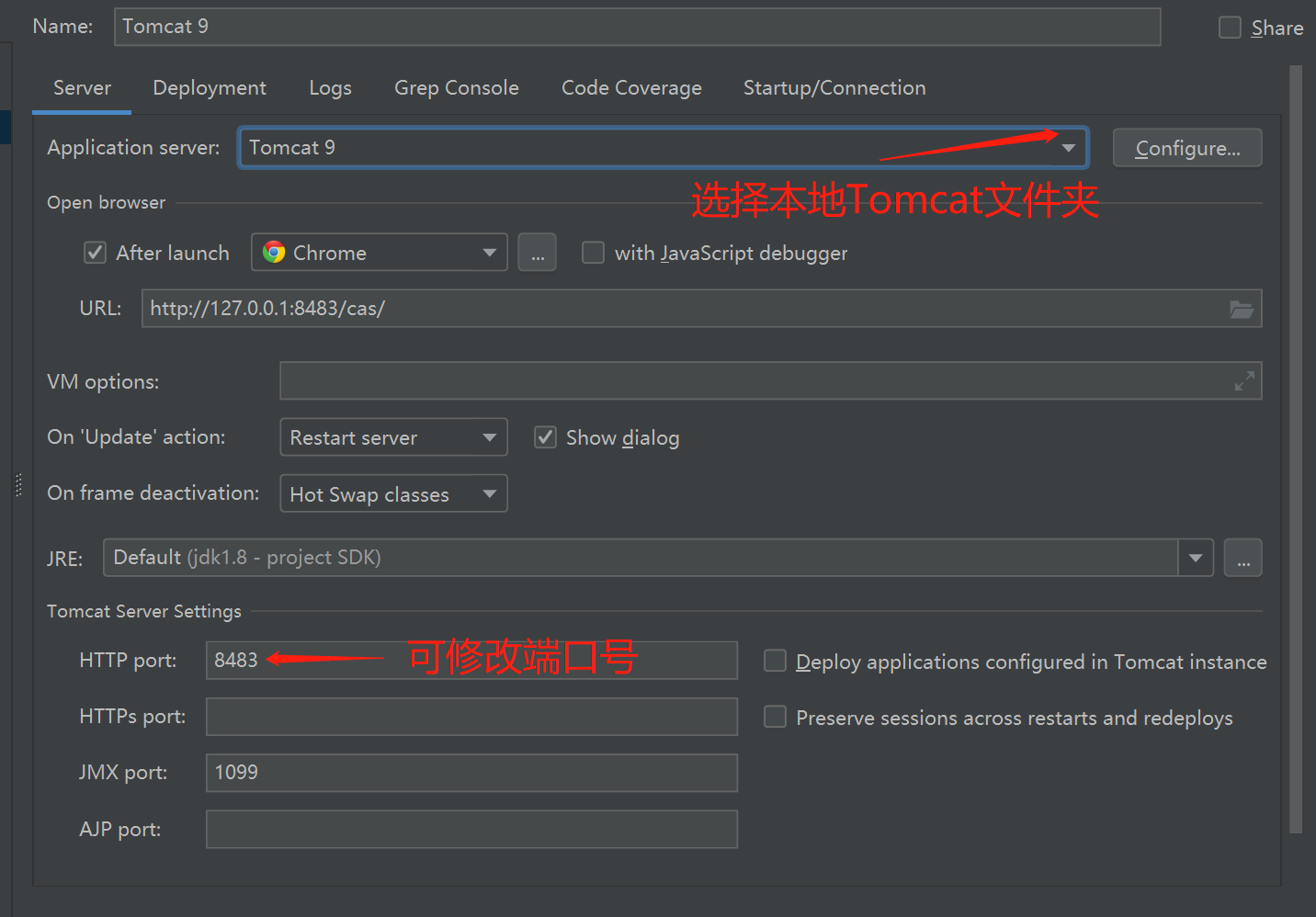
Task: Click the left panel resize grip handle
Action: coord(18,485)
